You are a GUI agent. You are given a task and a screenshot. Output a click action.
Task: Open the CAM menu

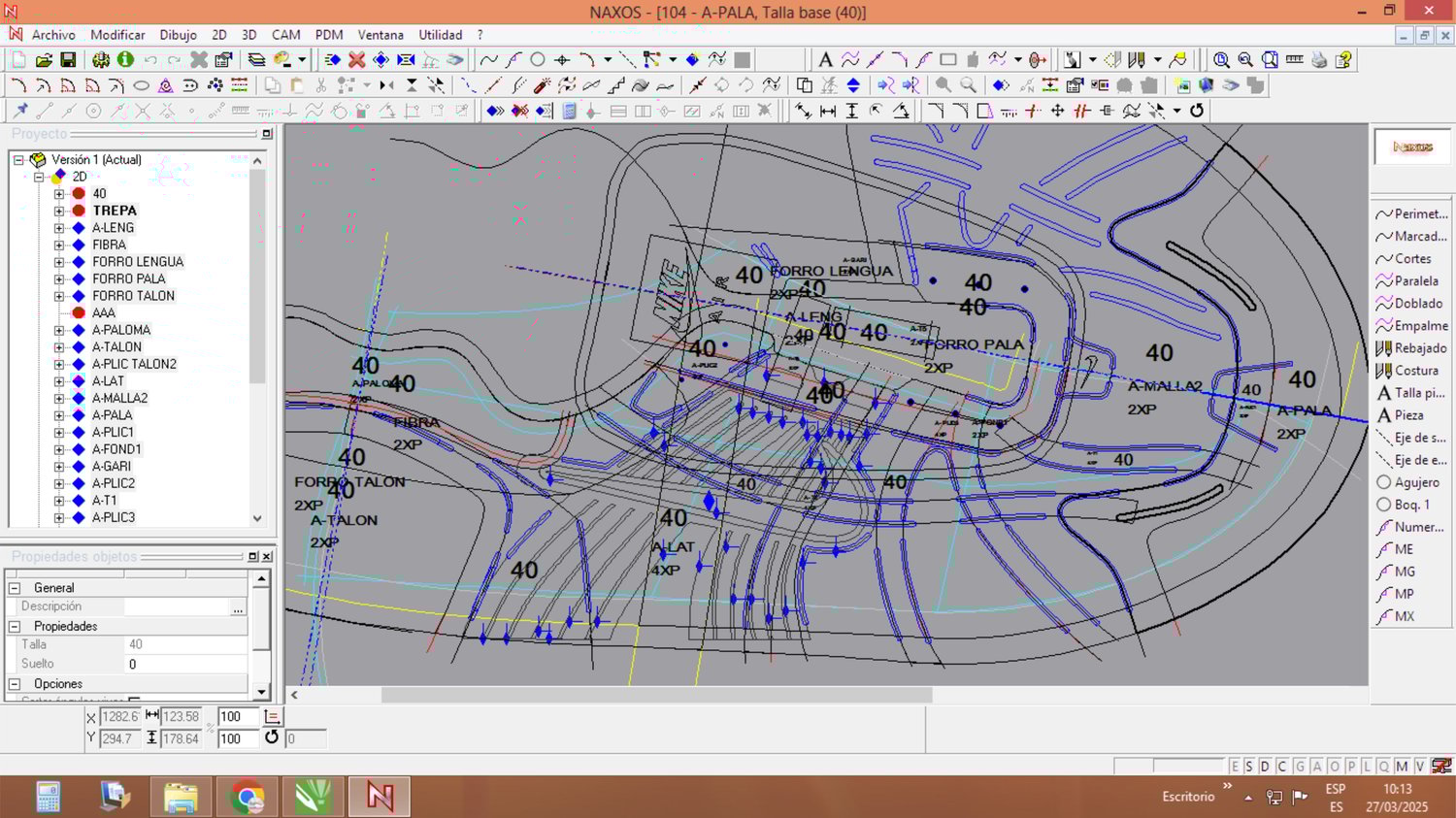tap(285, 35)
